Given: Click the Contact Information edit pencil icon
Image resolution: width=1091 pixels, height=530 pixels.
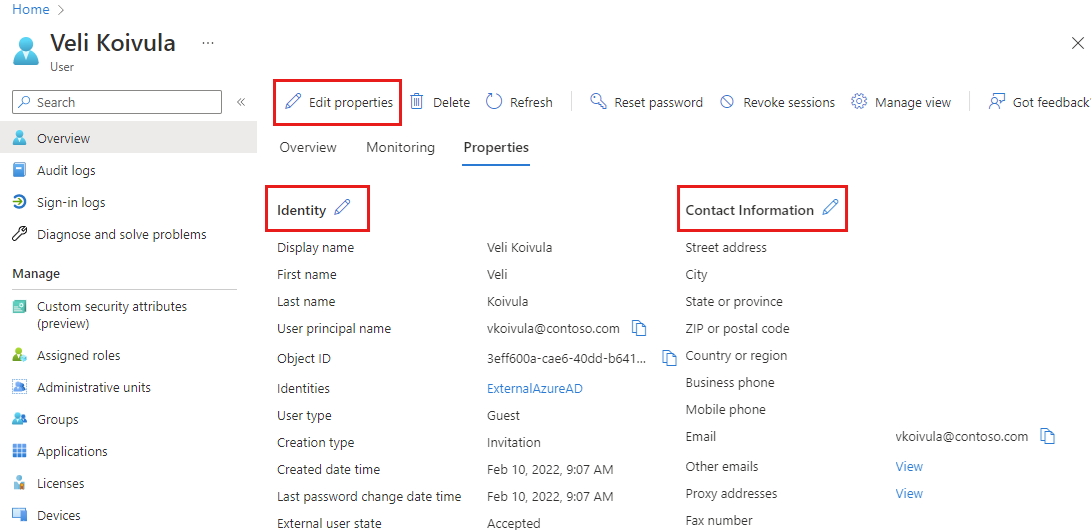Looking at the screenshot, I should [830, 208].
